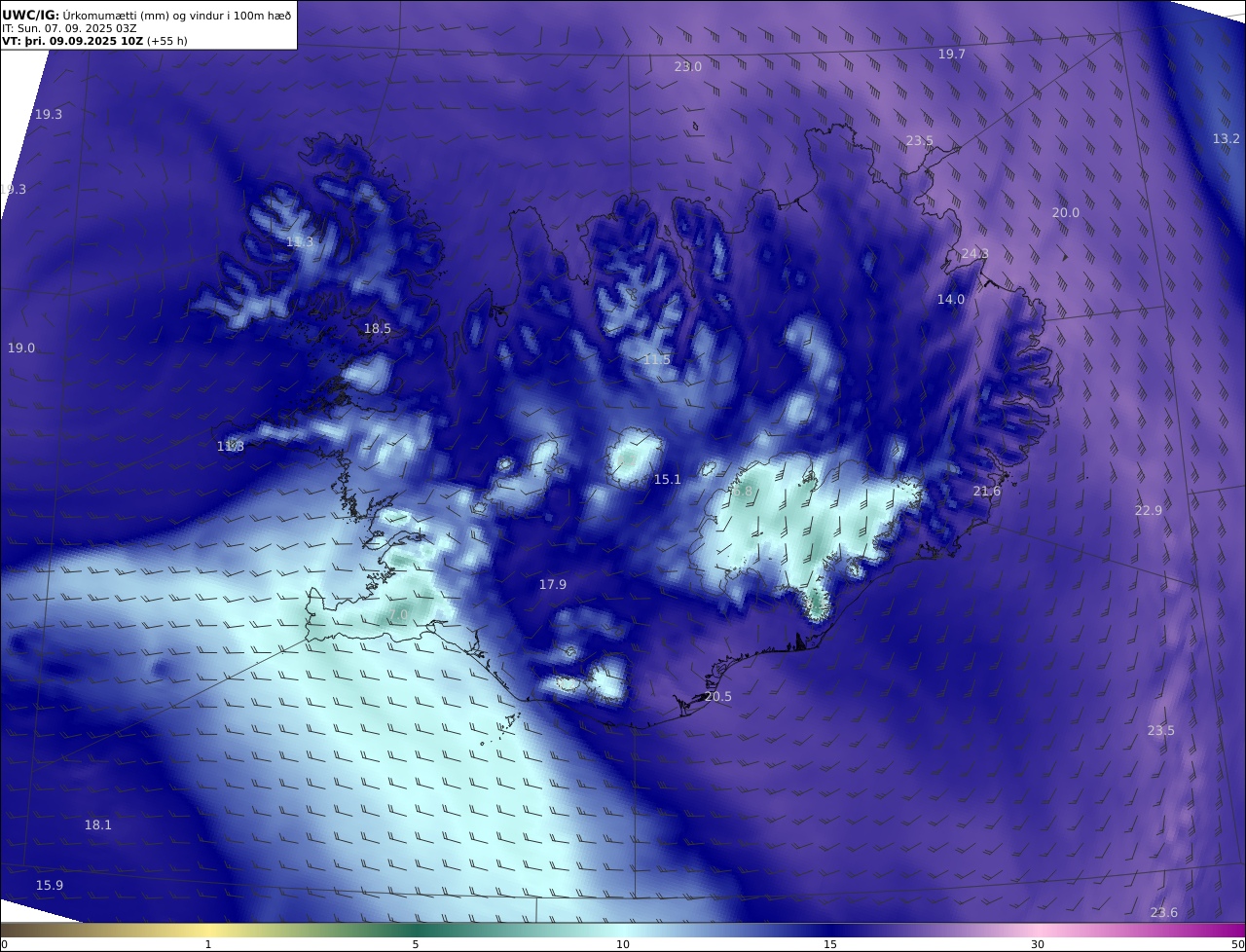Click the 20.5 value label
1246x952 pixels.
tap(717, 696)
